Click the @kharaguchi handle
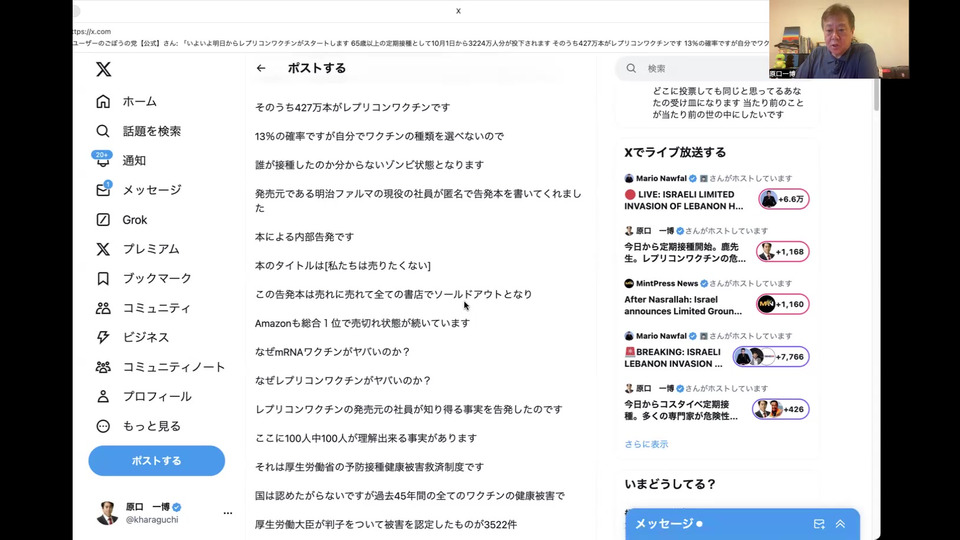This screenshot has width=960, height=540. [152, 520]
